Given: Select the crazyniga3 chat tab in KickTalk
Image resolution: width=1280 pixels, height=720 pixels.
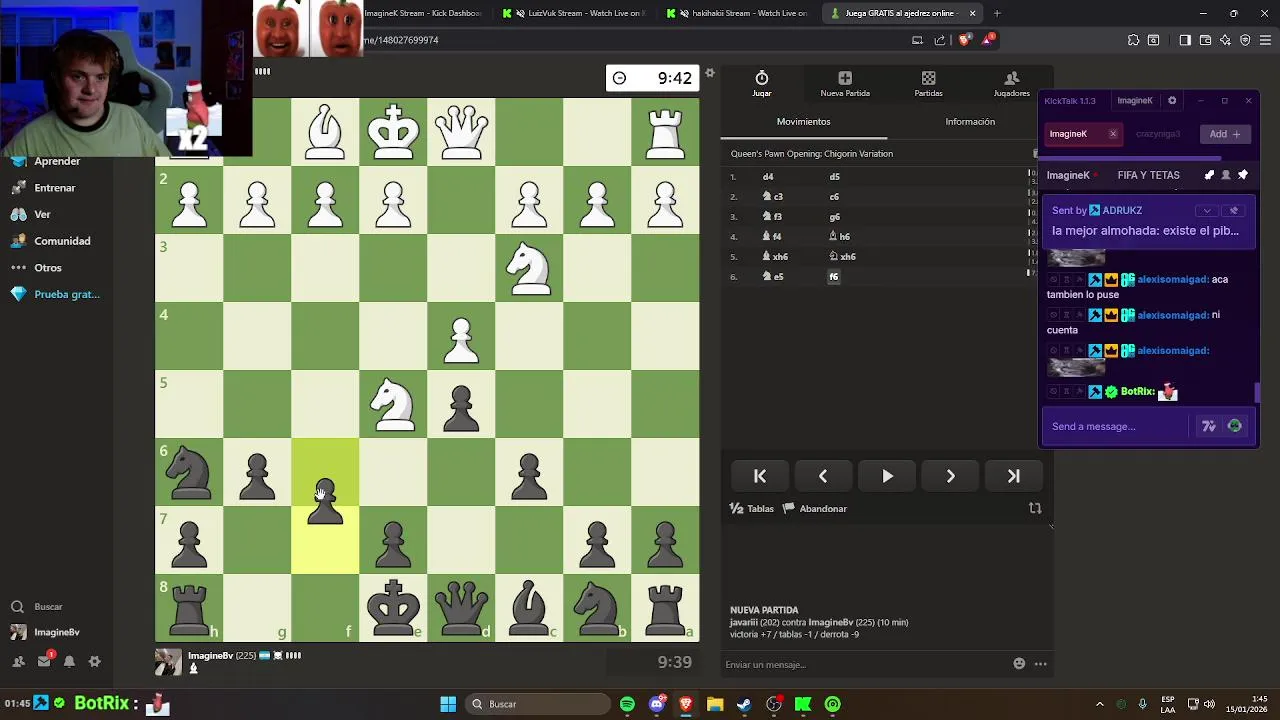Looking at the screenshot, I should pos(1157,134).
